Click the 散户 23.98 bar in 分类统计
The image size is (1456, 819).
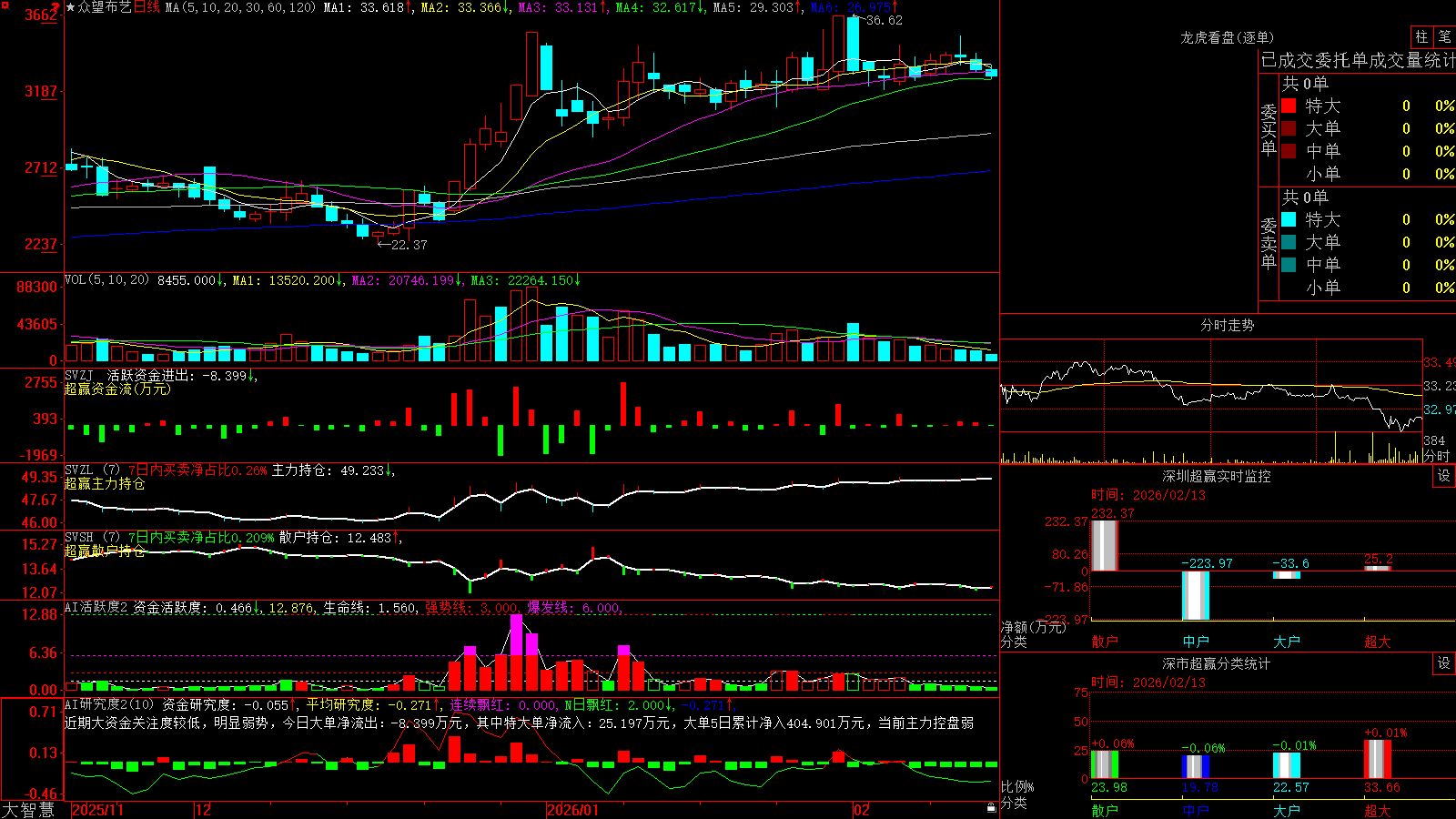tap(1104, 764)
